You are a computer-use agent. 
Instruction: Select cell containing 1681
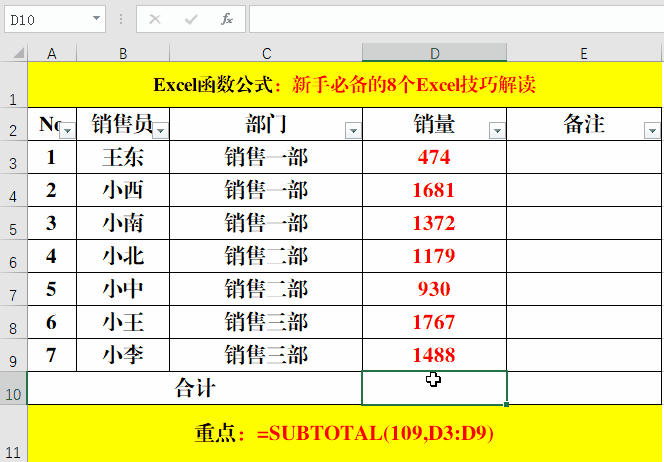[x=434, y=190]
